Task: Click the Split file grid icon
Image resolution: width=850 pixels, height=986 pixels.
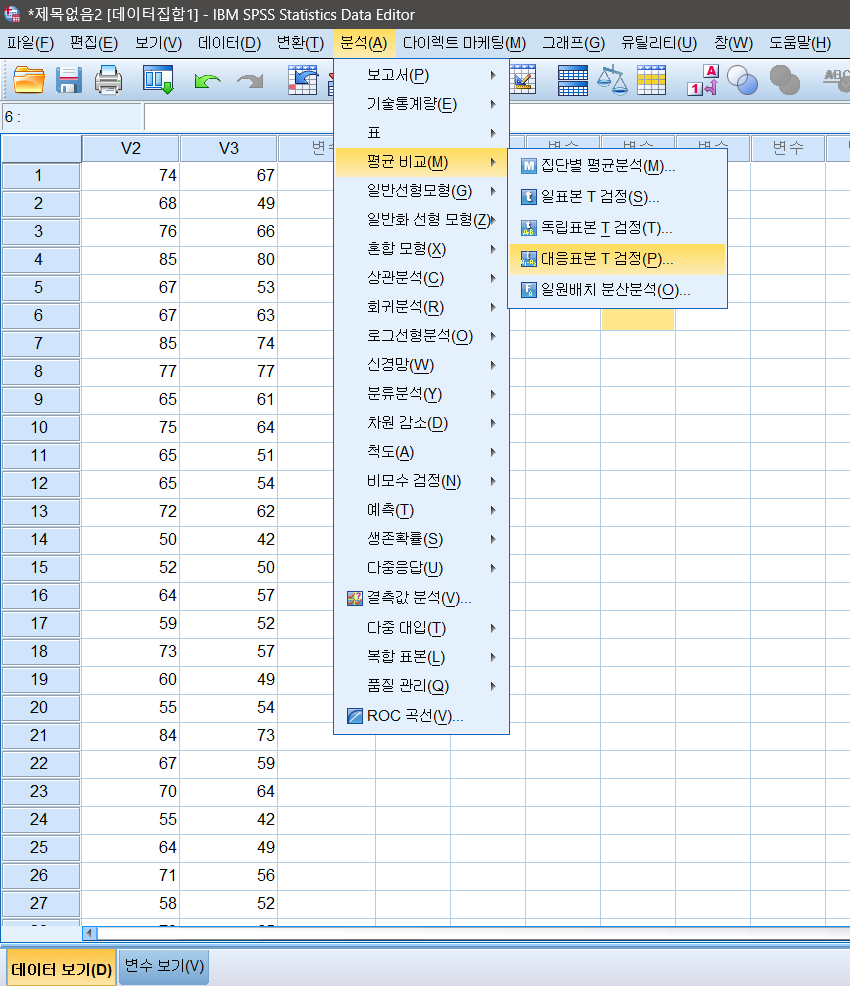Action: coord(573,80)
